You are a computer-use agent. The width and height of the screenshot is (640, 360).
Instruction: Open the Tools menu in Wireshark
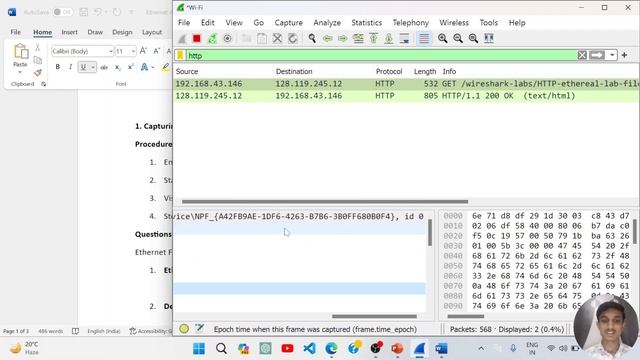pos(489,23)
